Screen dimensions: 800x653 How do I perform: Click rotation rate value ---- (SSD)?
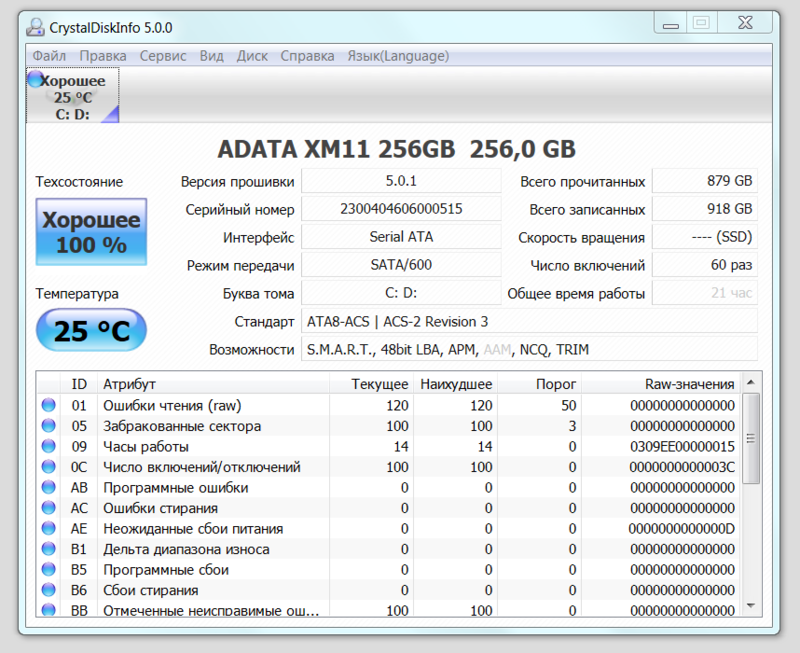[705, 237]
